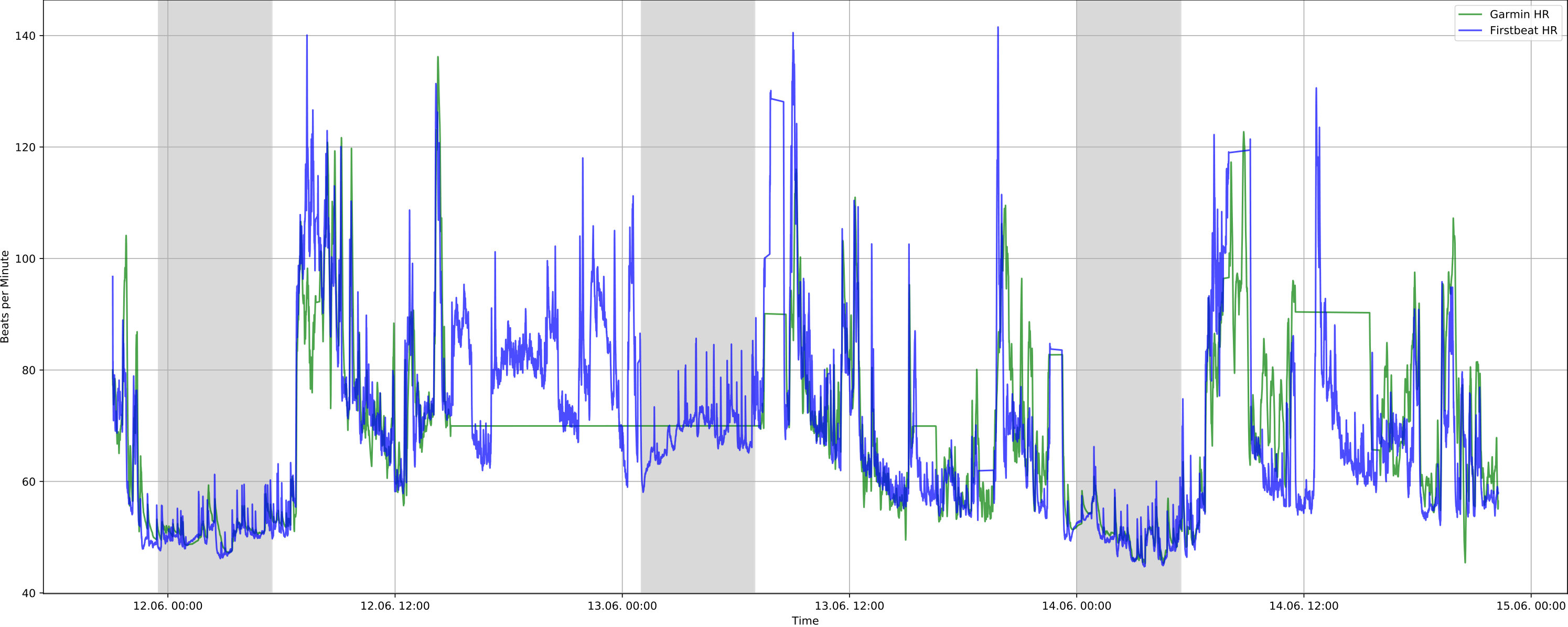Click the '15.06. 00:00' x-axis label
The height and width of the screenshot is (627, 1568).
coord(1531,607)
